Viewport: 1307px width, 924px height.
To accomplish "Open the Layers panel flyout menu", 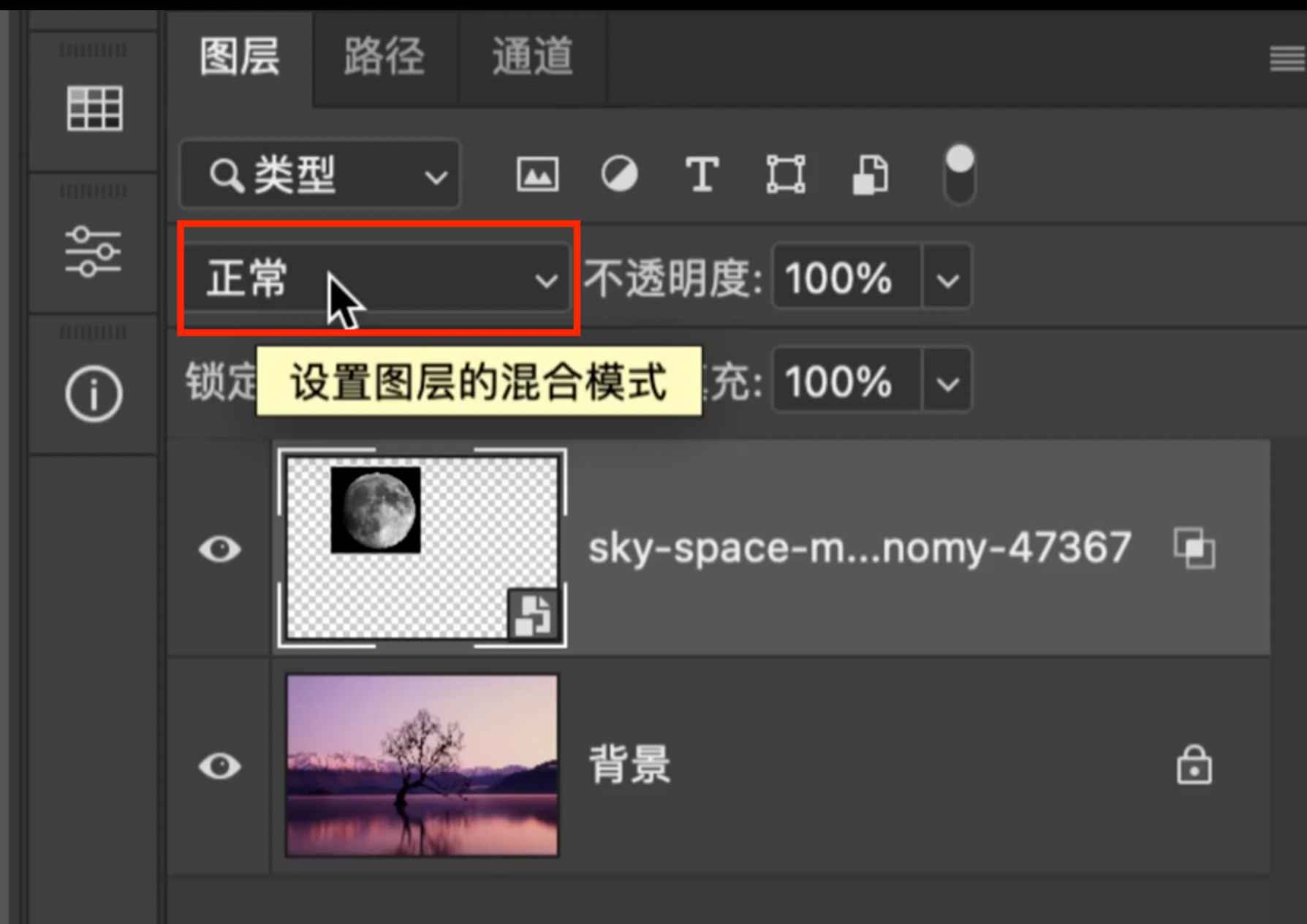I will (1287, 58).
